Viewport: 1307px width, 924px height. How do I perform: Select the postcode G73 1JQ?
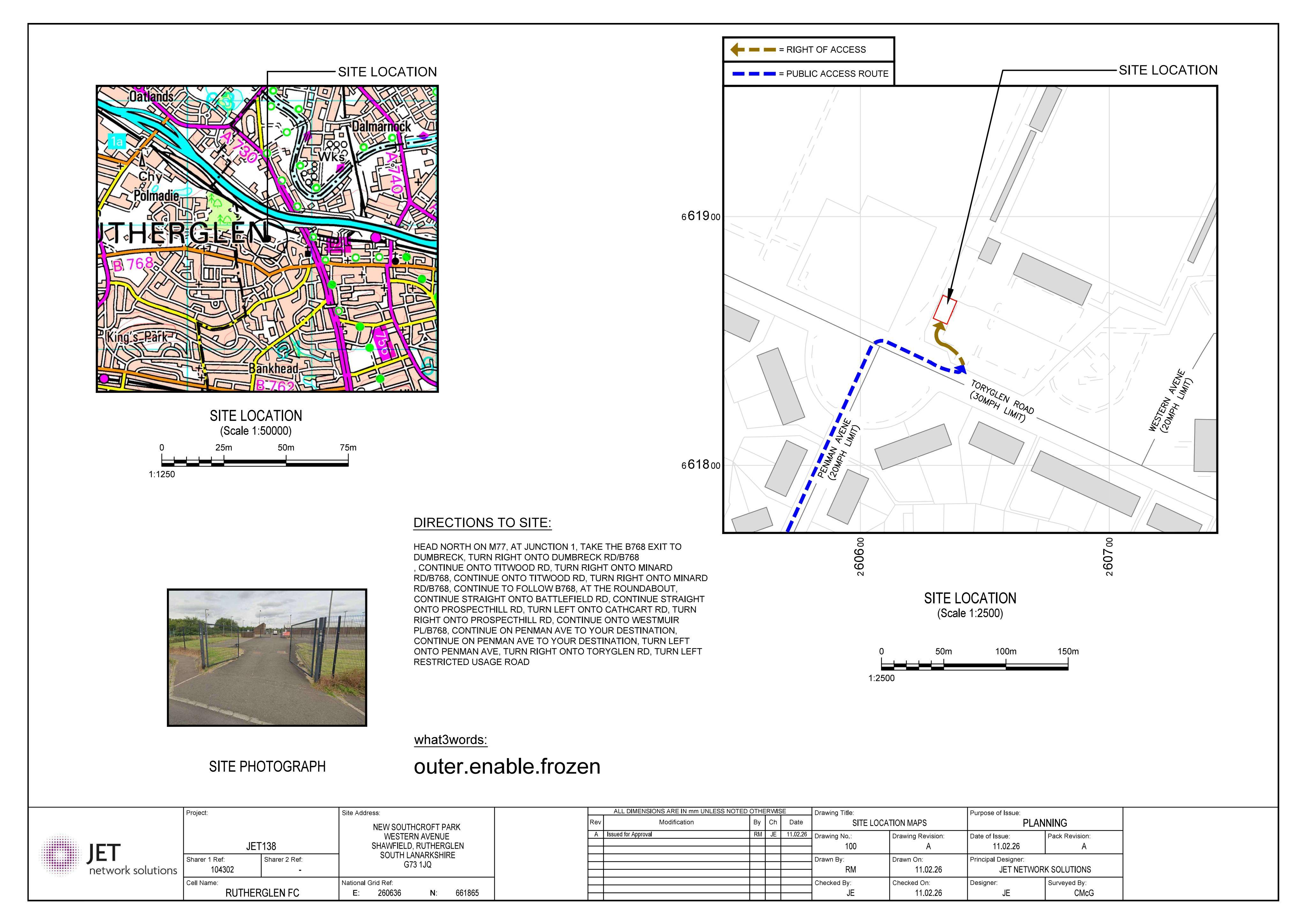(417, 865)
